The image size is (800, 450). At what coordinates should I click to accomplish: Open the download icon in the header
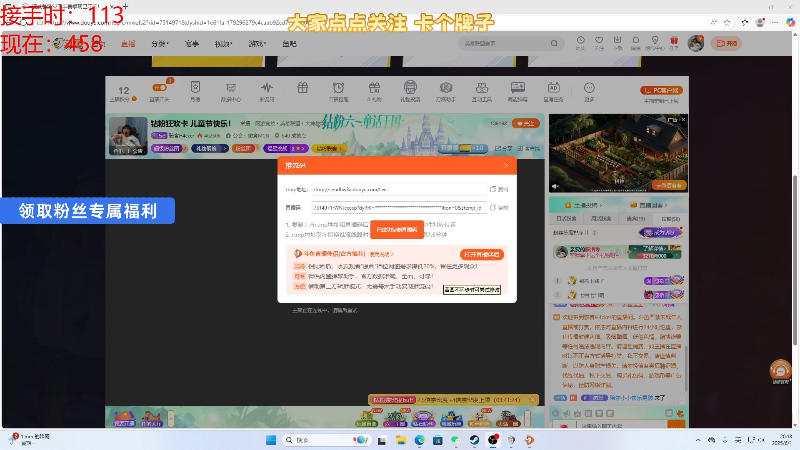pos(617,42)
